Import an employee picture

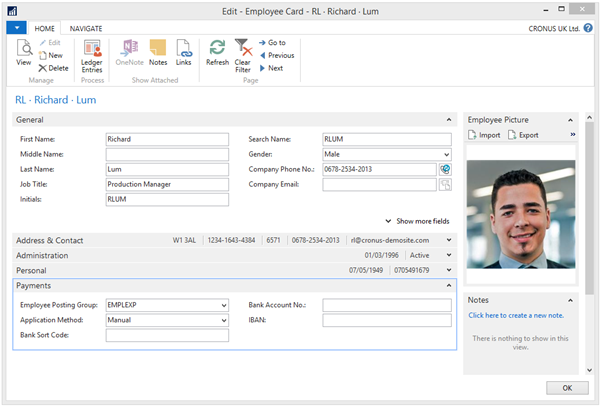click(483, 135)
